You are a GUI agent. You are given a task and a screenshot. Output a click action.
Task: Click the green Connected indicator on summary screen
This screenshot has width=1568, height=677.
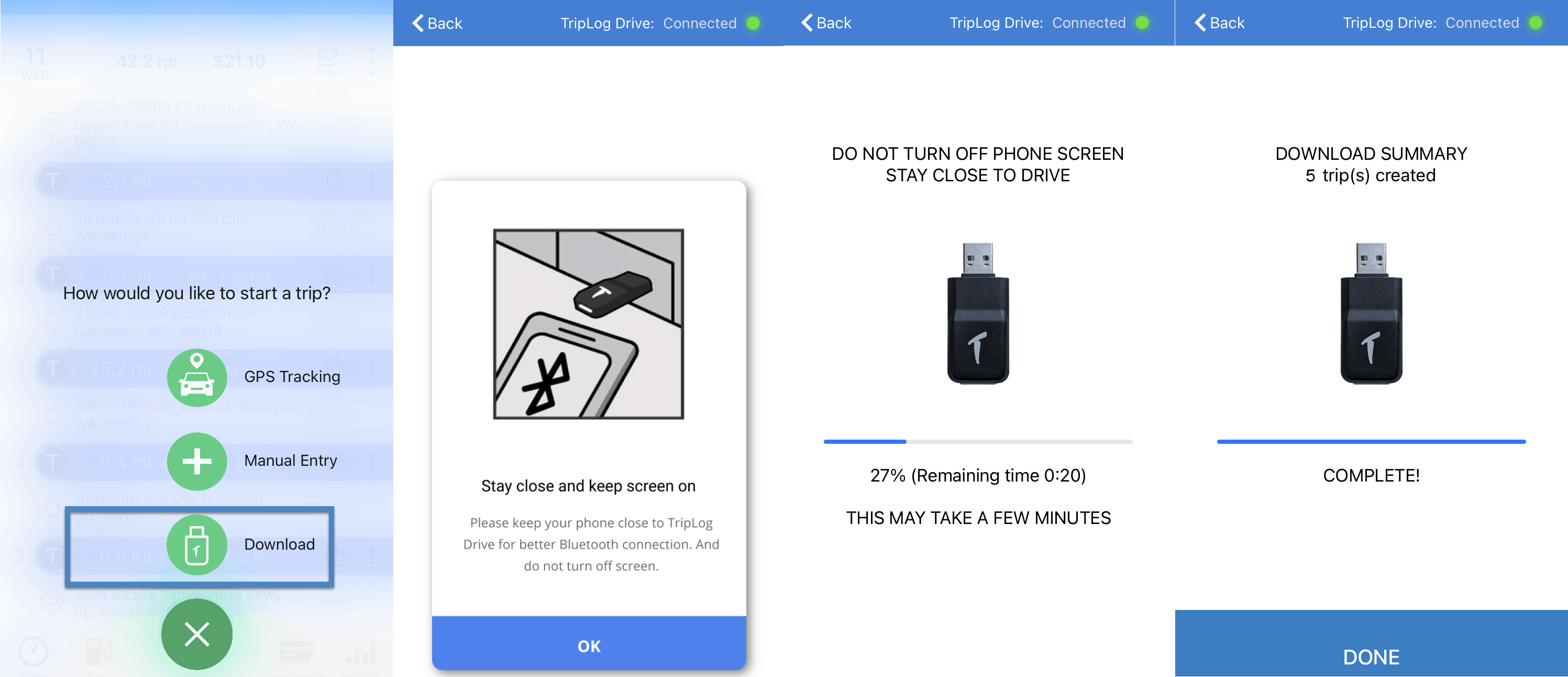pos(1535,23)
